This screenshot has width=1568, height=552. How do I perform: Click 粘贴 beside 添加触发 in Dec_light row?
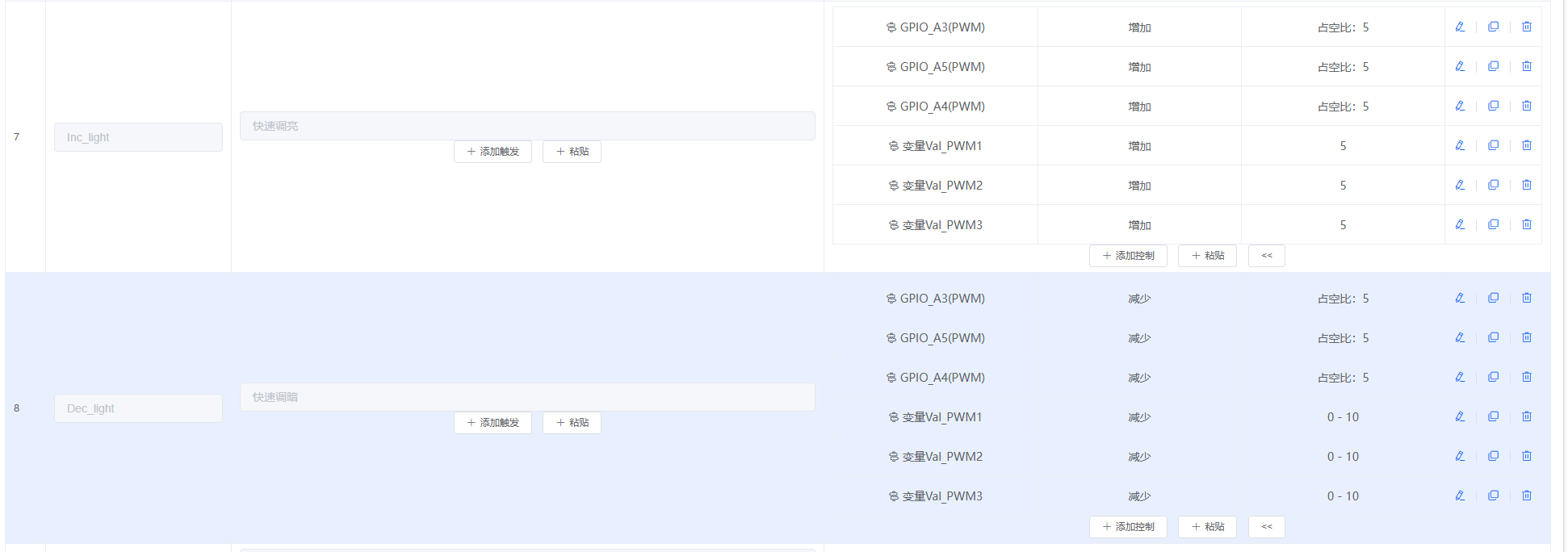pyautogui.click(x=572, y=423)
